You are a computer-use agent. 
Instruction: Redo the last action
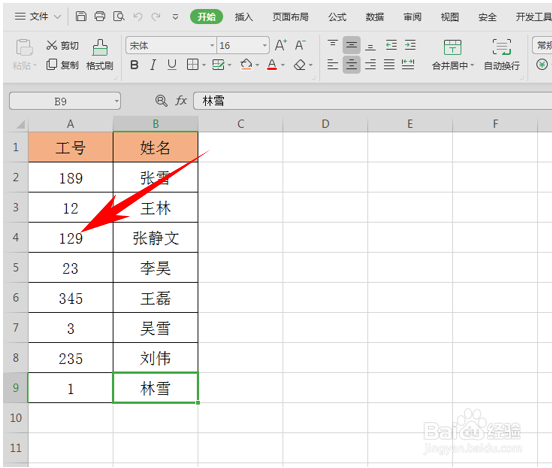coord(156,17)
